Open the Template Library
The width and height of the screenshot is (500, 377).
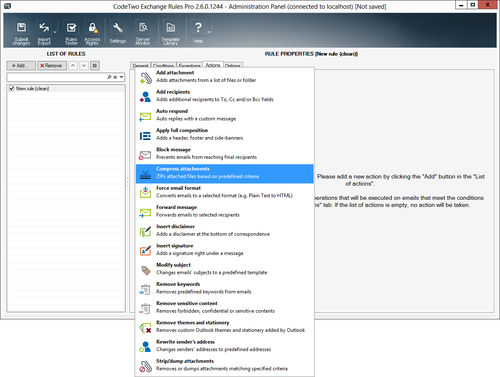click(171, 33)
